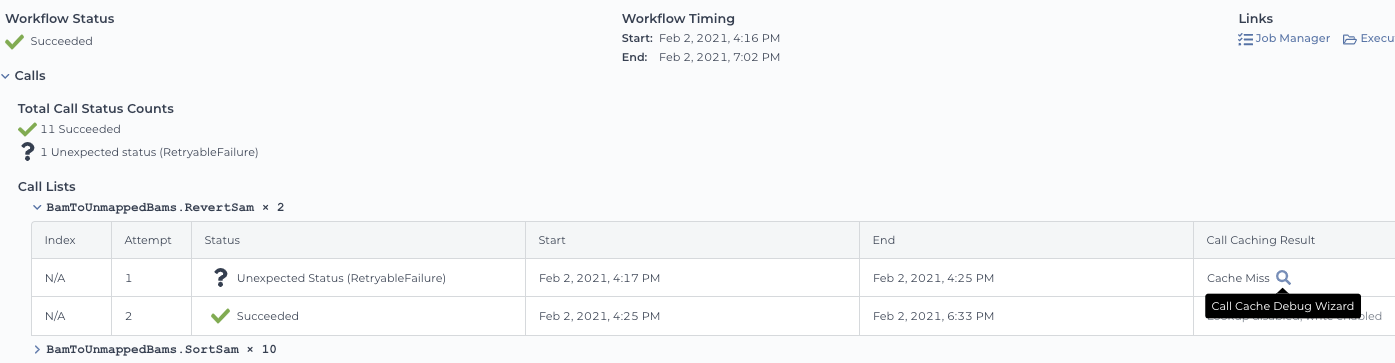The height and width of the screenshot is (363, 1395).
Task: Click the Attempt column header
Action: tap(148, 240)
